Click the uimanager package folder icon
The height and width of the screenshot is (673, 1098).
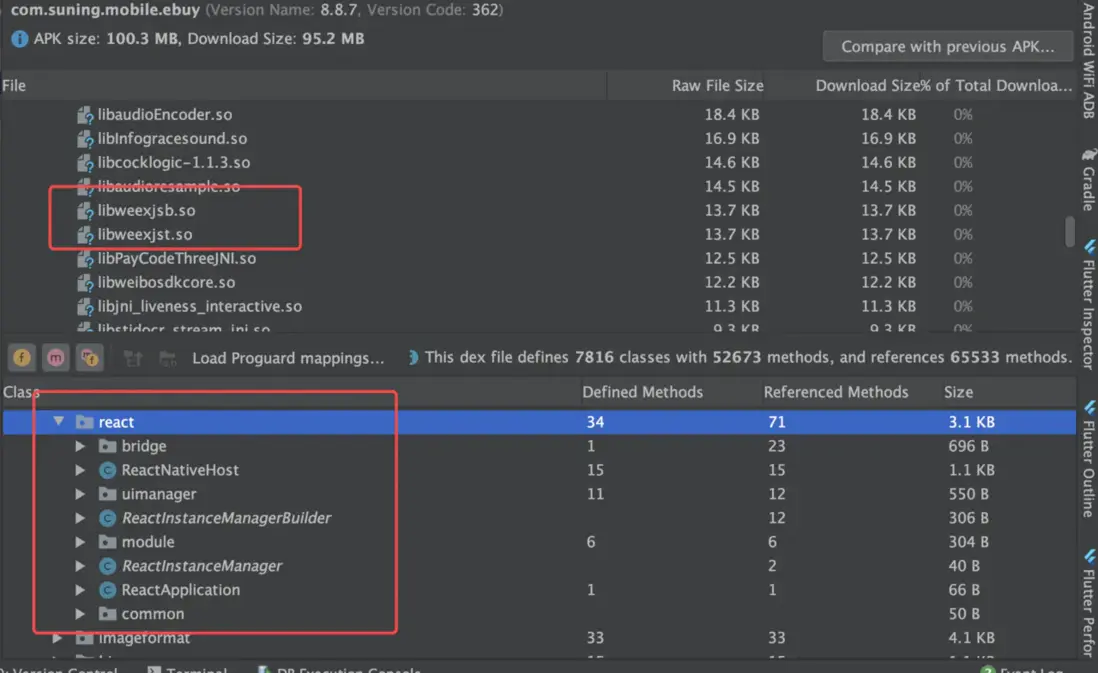click(x=108, y=494)
